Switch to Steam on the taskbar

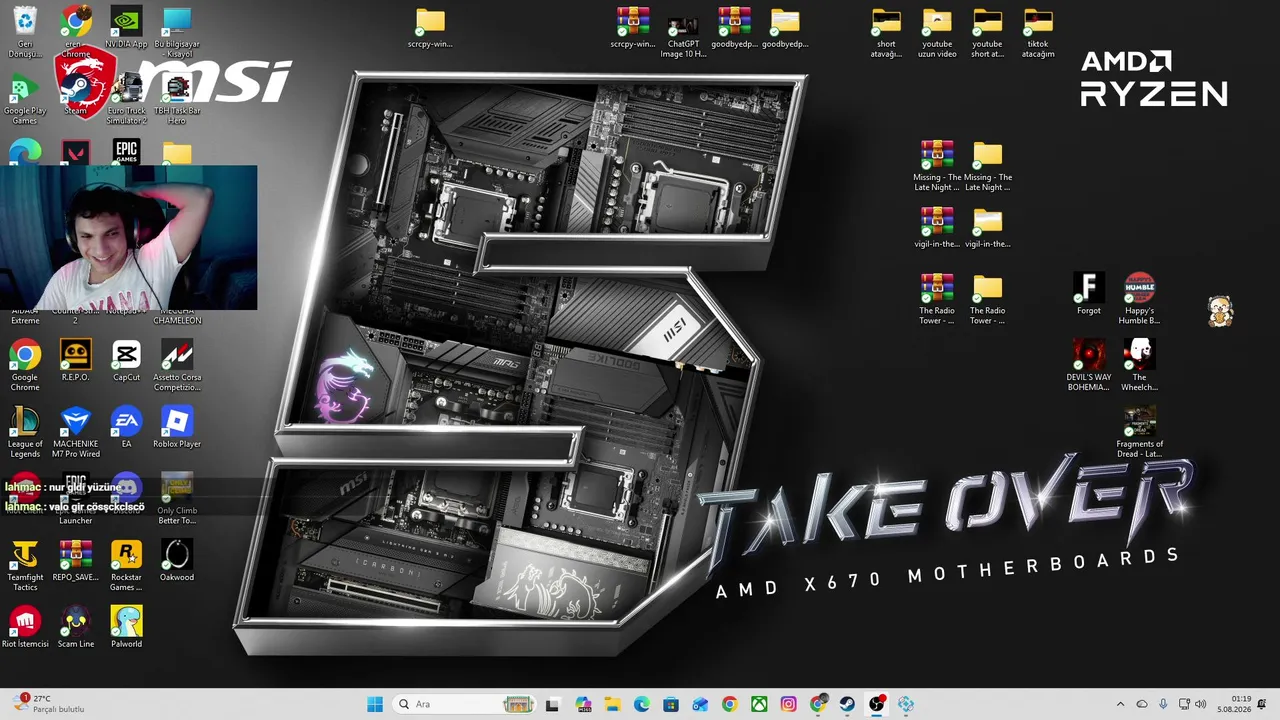847,704
